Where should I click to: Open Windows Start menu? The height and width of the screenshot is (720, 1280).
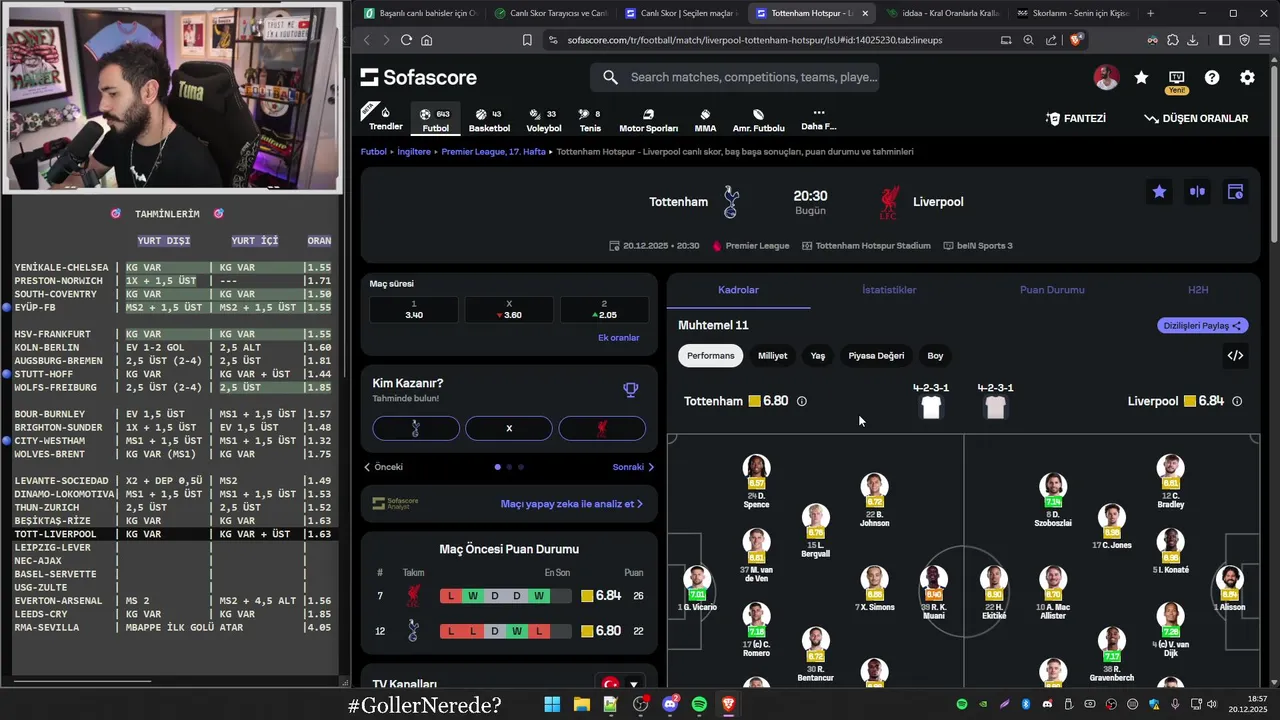552,705
